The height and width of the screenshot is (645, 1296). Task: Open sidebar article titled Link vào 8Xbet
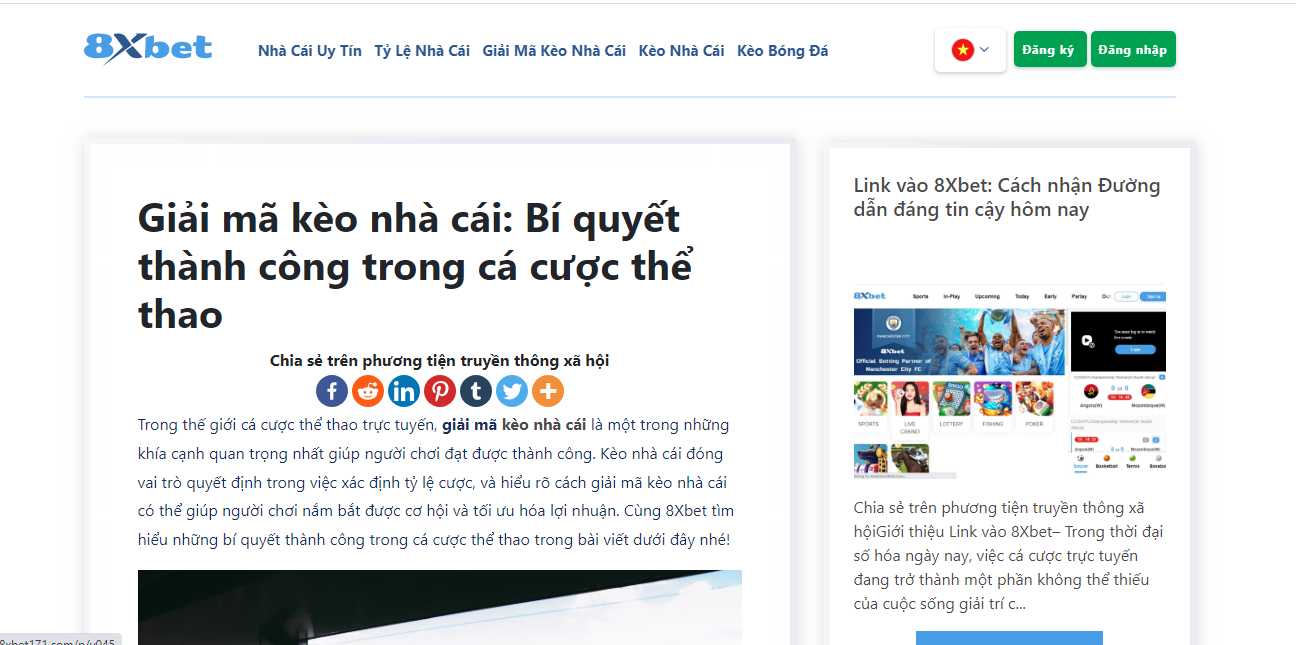(1007, 197)
